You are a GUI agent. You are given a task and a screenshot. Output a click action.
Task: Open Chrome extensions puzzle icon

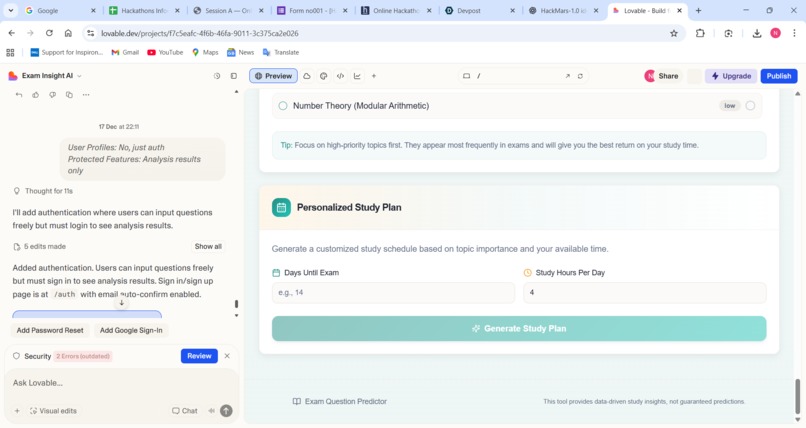tap(700, 33)
